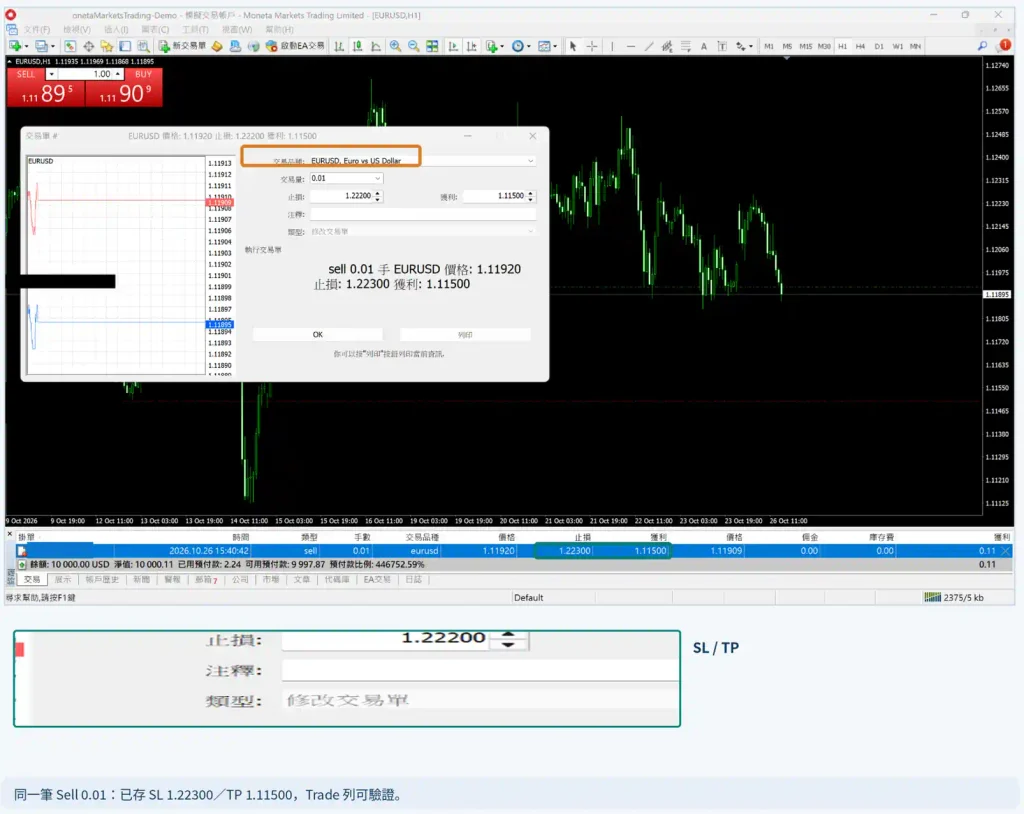The image size is (1024, 814).
Task: Toggle AutoTrading (啟動EA交易) button
Action: click(x=295, y=46)
